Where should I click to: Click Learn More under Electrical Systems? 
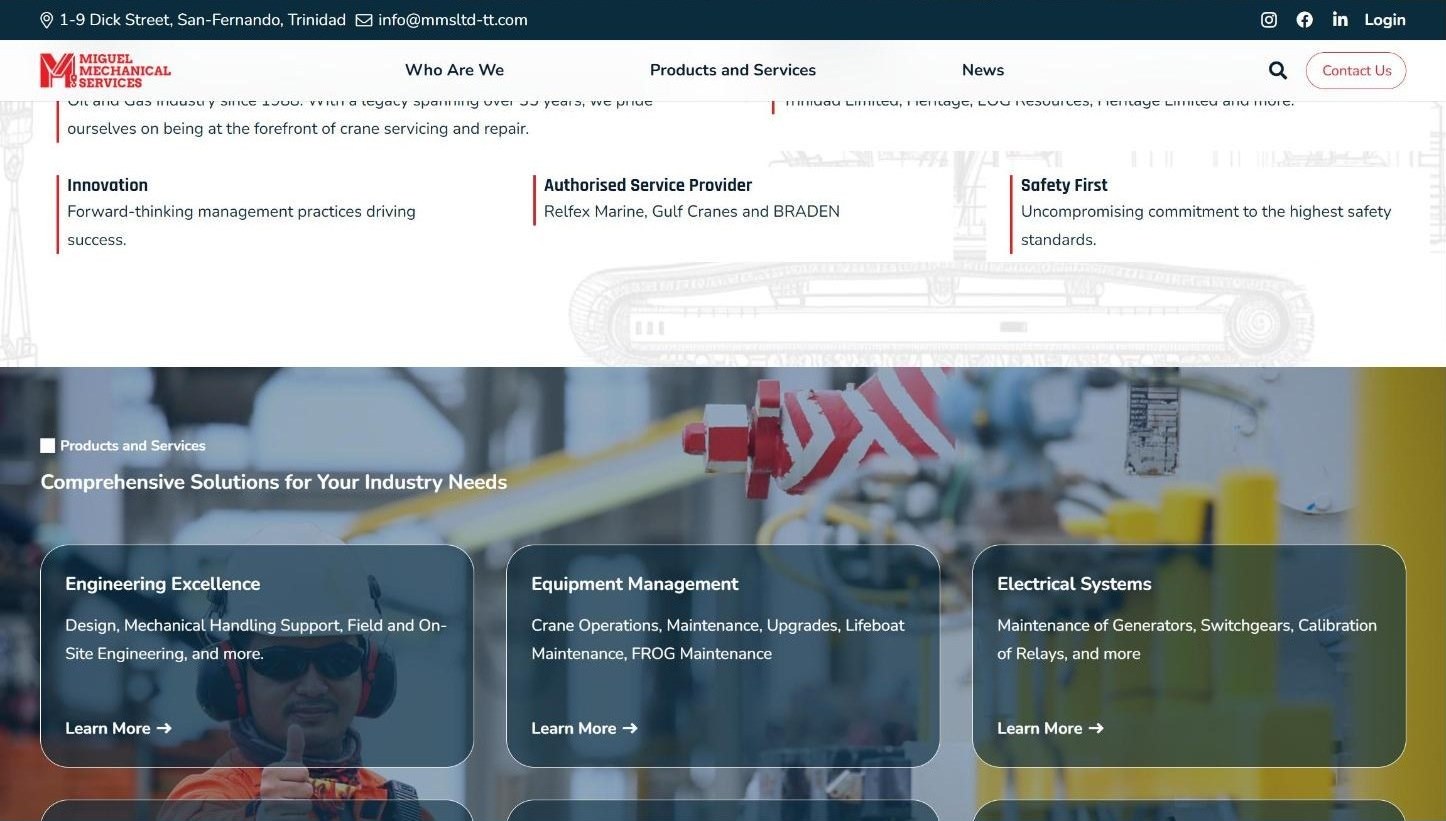[x=1051, y=728]
